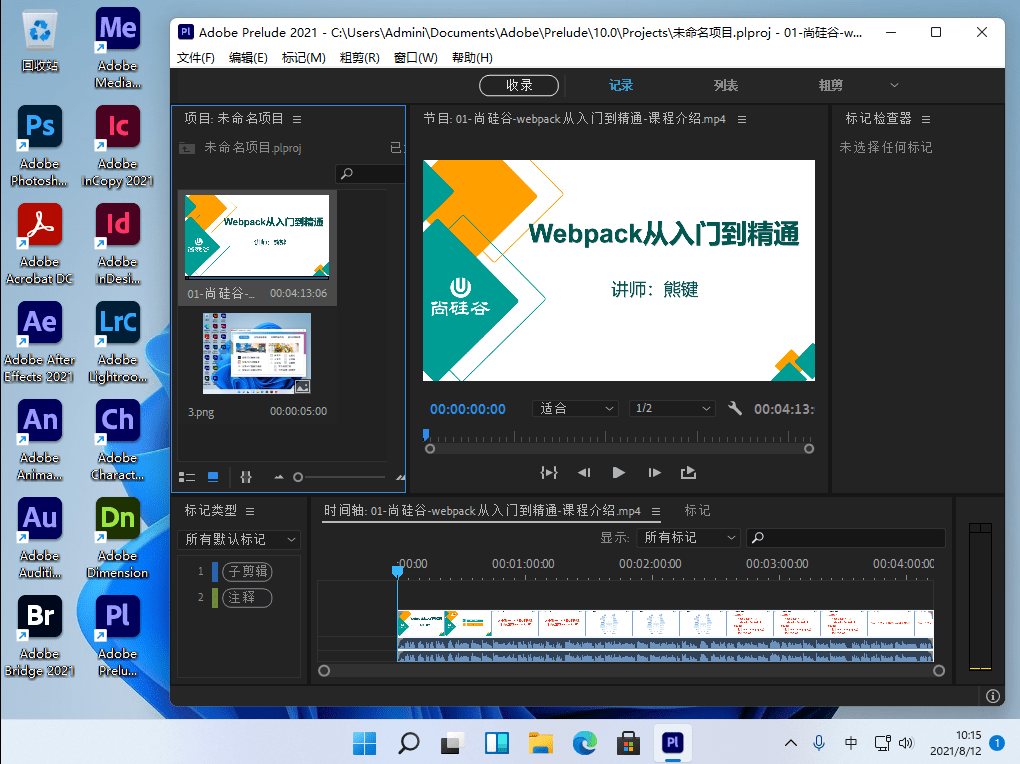Select the 3.png thumbnail in project panel
Viewport: 1020px width, 764px height.
click(x=257, y=353)
